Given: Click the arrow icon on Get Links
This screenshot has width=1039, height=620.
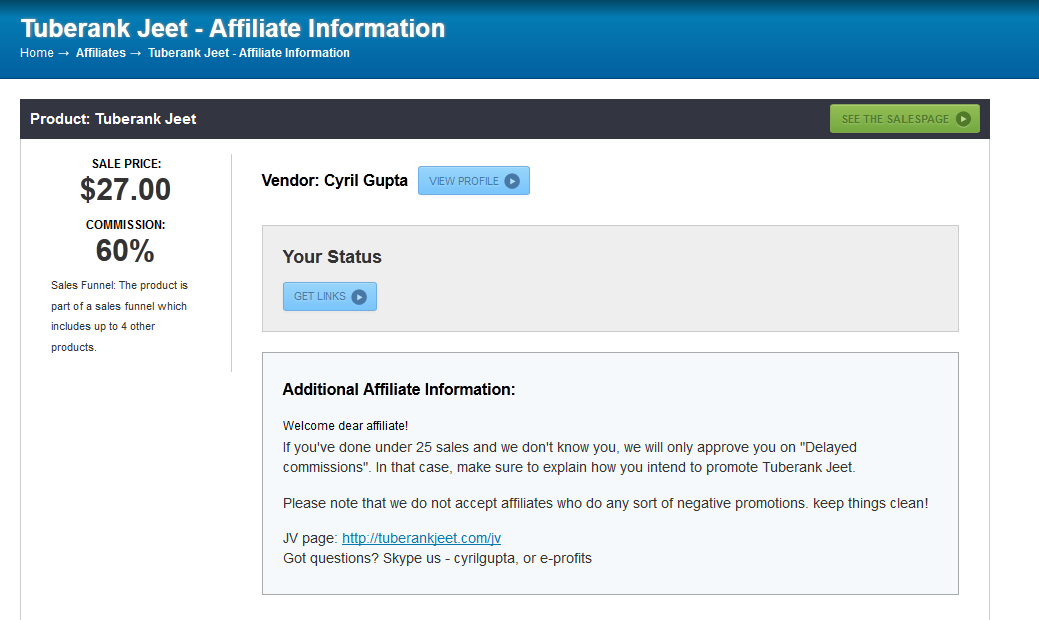Looking at the screenshot, I should (x=359, y=297).
